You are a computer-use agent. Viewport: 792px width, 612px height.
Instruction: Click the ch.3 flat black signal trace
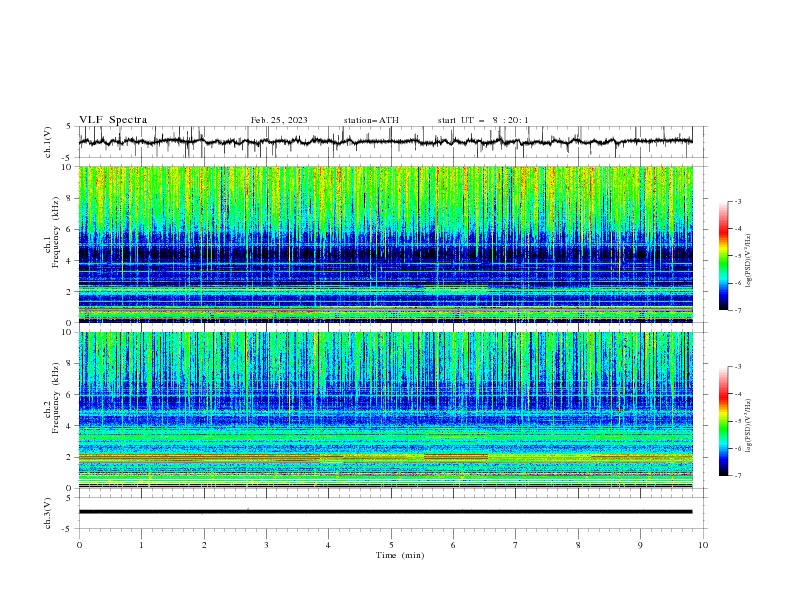click(385, 512)
